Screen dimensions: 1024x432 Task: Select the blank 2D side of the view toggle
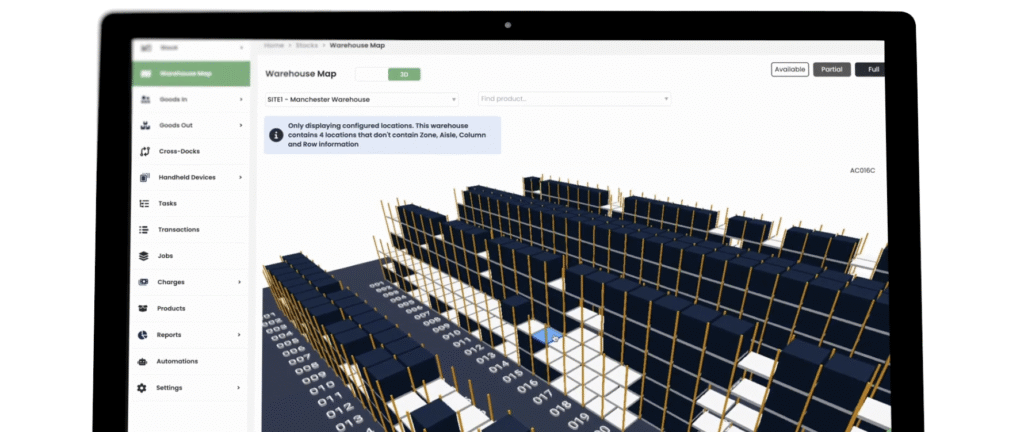372,74
